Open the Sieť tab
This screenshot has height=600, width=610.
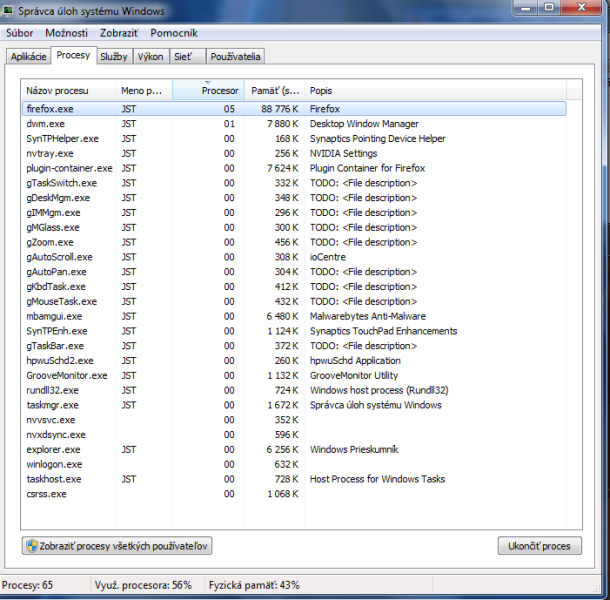coord(188,57)
